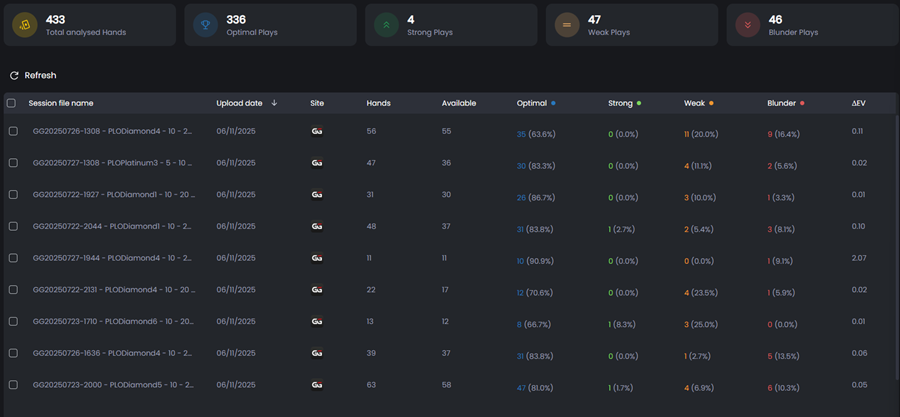Check the box for GG20250722-1927 session

pos(13,194)
